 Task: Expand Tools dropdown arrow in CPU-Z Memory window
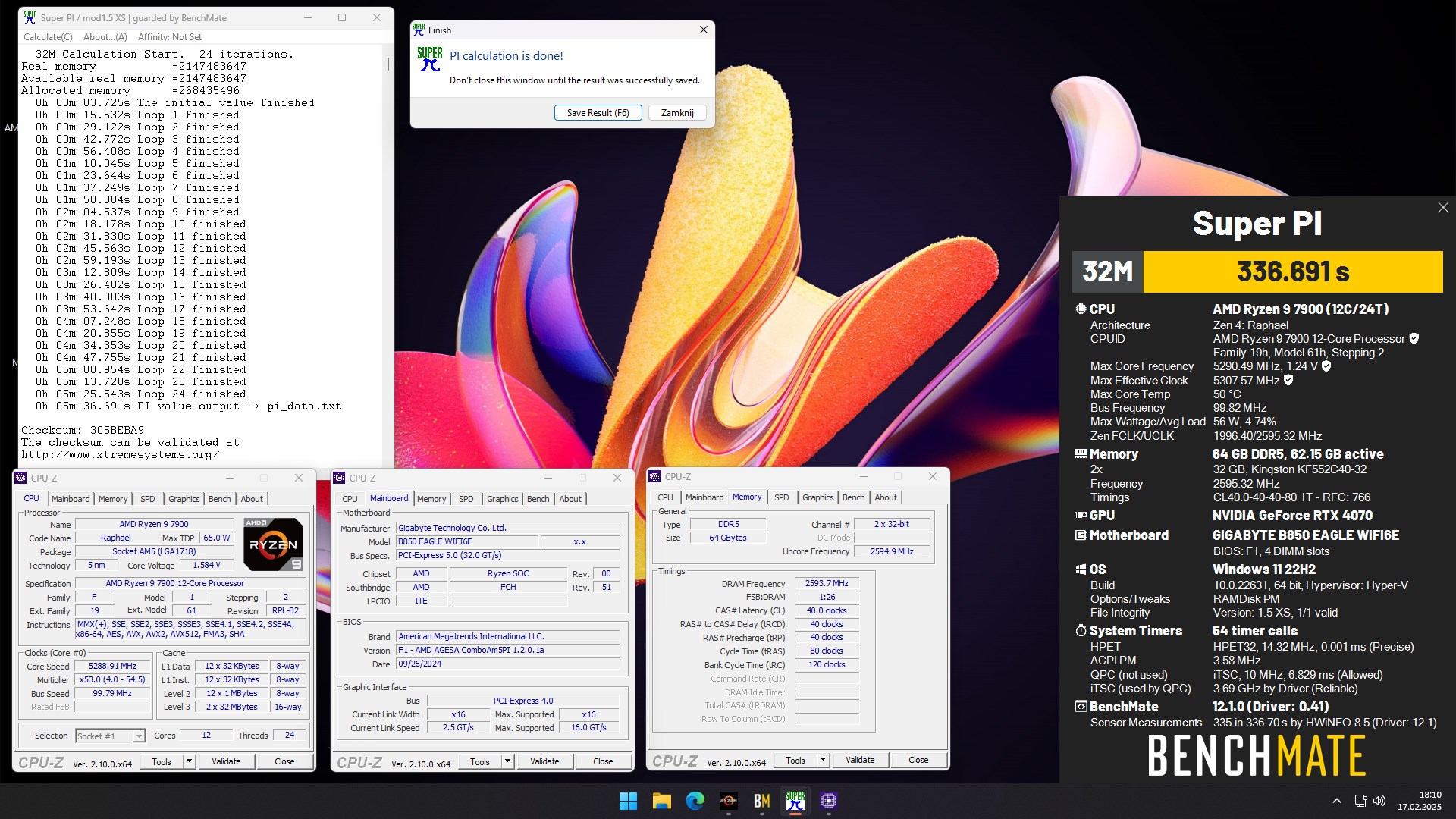click(x=823, y=760)
